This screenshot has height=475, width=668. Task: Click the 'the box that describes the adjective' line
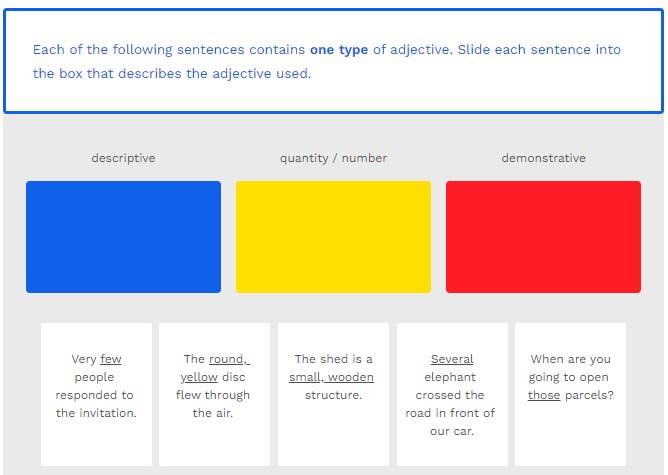point(172,74)
